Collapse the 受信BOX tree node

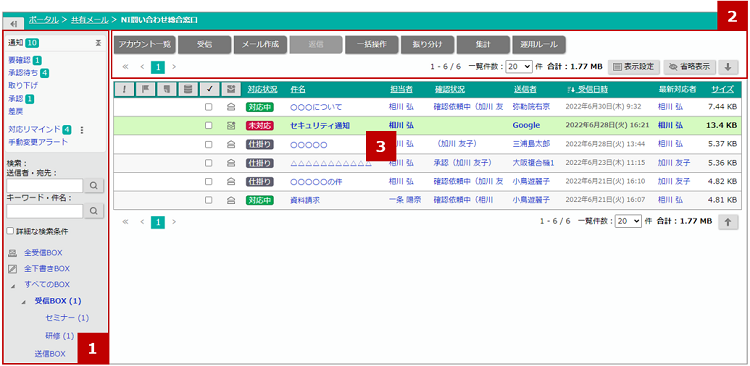(23, 302)
